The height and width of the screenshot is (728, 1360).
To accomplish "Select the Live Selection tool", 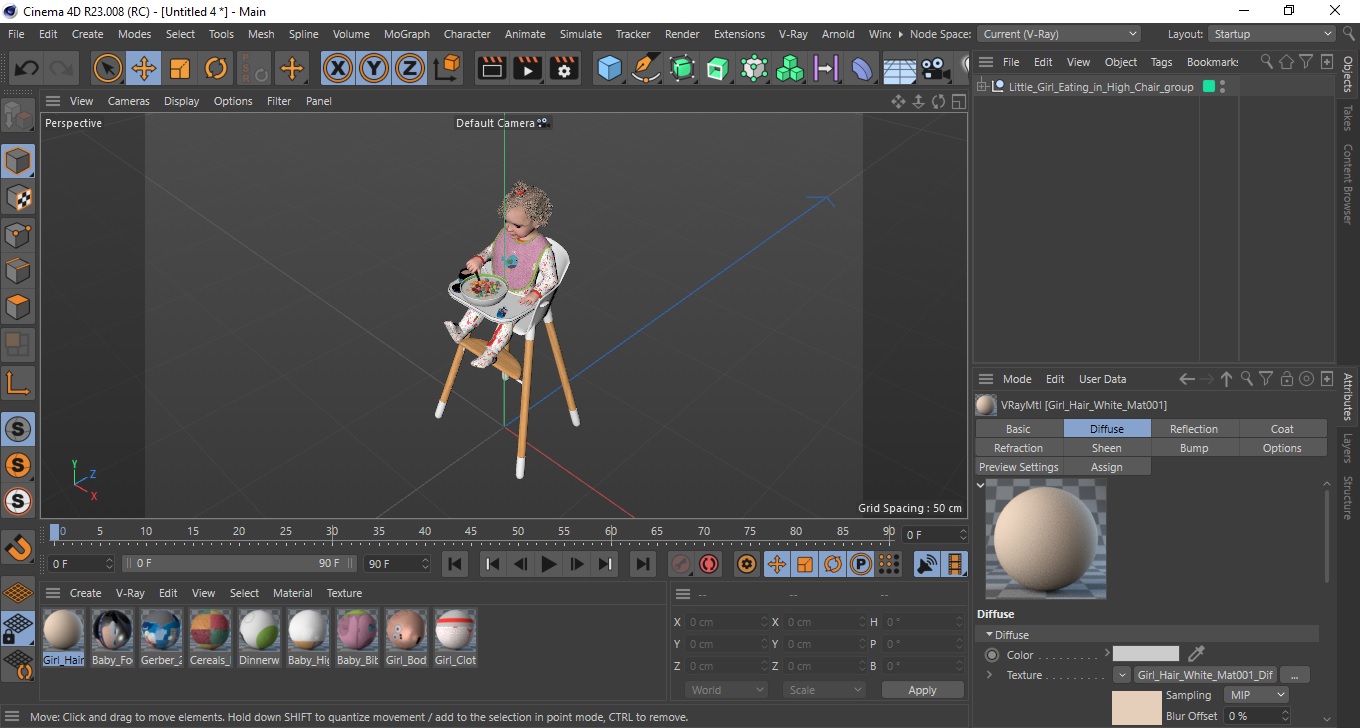I will coord(108,69).
